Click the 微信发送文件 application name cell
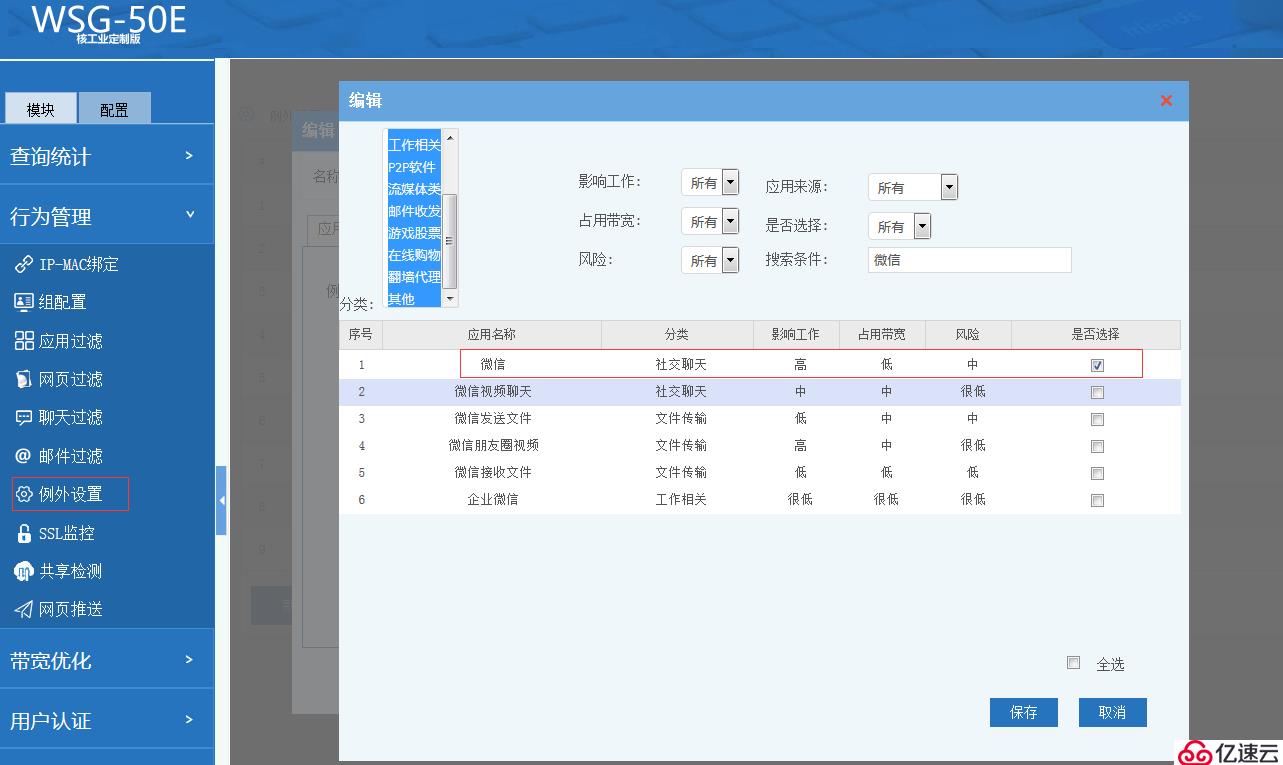The height and width of the screenshot is (765, 1283). click(492, 418)
